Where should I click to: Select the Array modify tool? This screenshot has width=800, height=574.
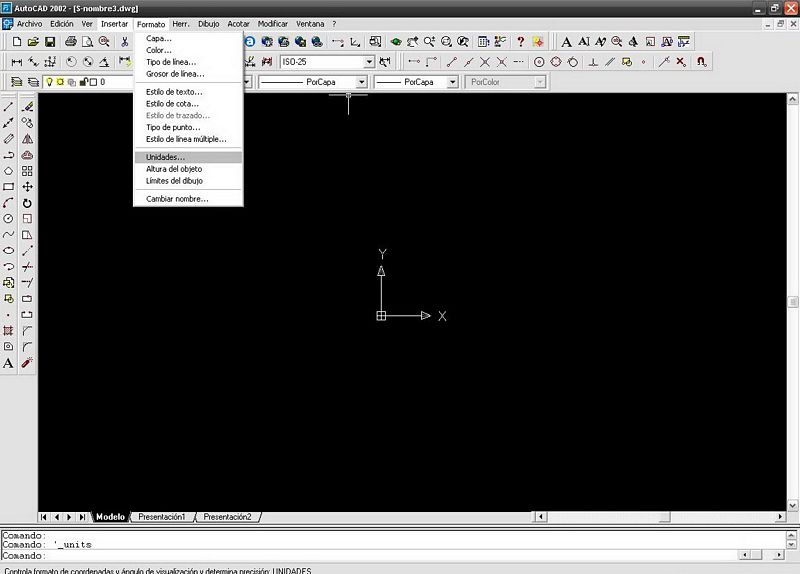(x=28, y=171)
